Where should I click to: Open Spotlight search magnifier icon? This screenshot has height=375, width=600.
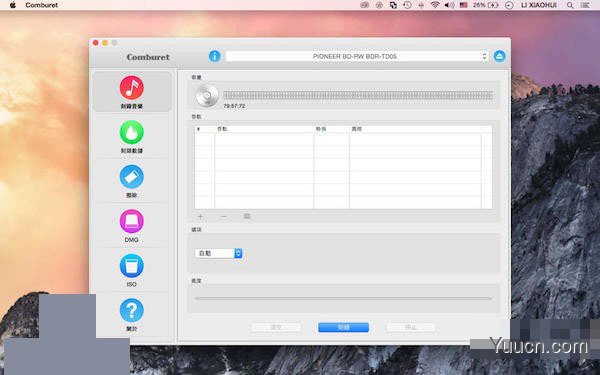pos(570,5)
